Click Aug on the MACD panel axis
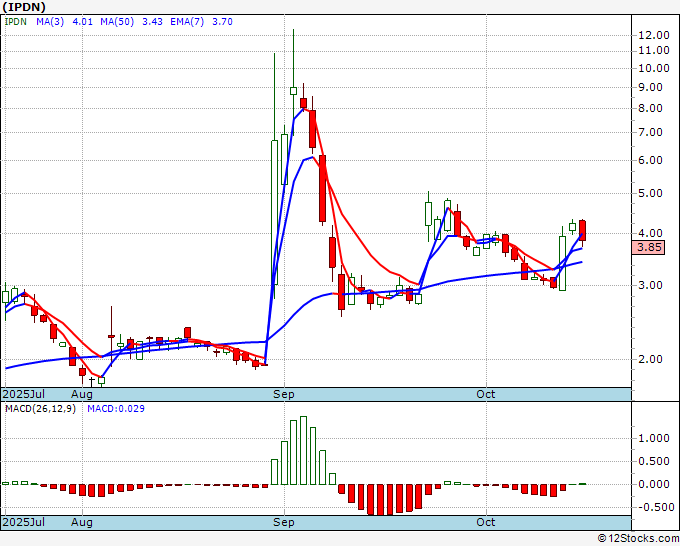Image resolution: width=680 pixels, height=546 pixels. 82,522
